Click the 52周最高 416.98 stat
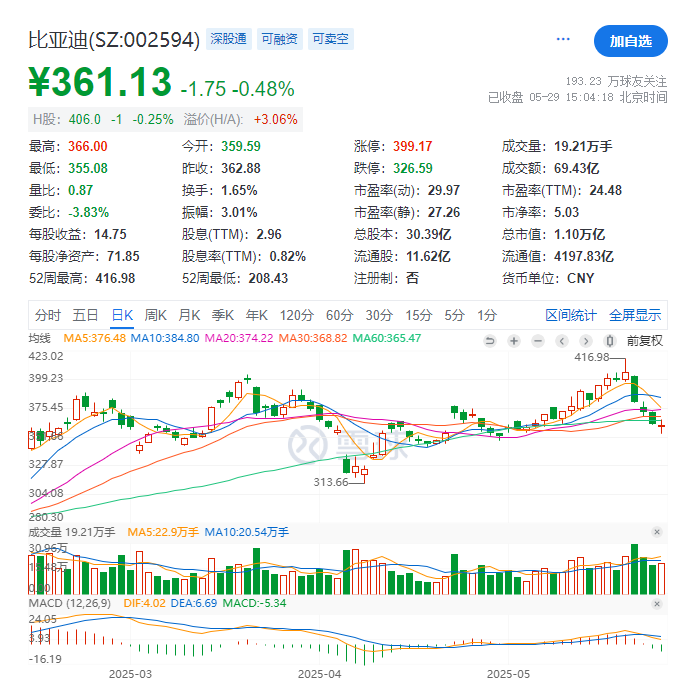The image size is (688, 691). [82, 278]
